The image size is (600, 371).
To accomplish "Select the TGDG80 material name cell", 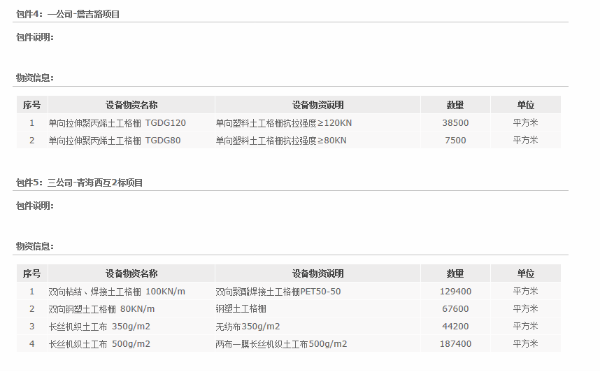I will click(131, 140).
